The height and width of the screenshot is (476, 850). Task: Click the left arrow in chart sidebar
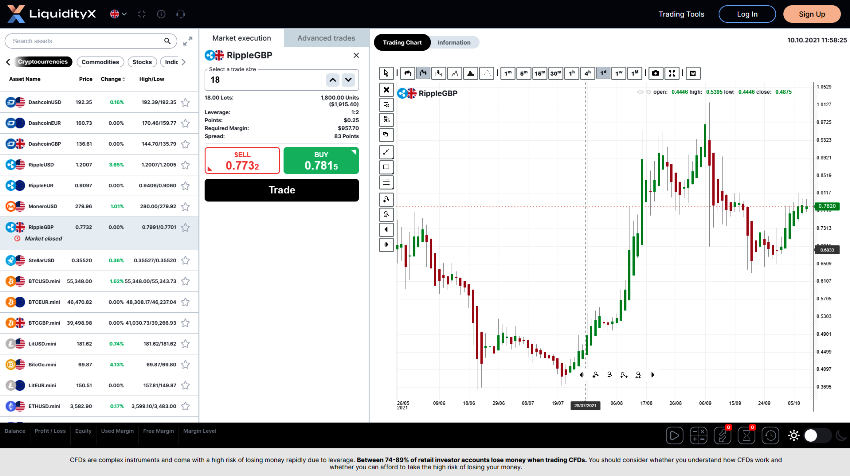(x=386, y=230)
